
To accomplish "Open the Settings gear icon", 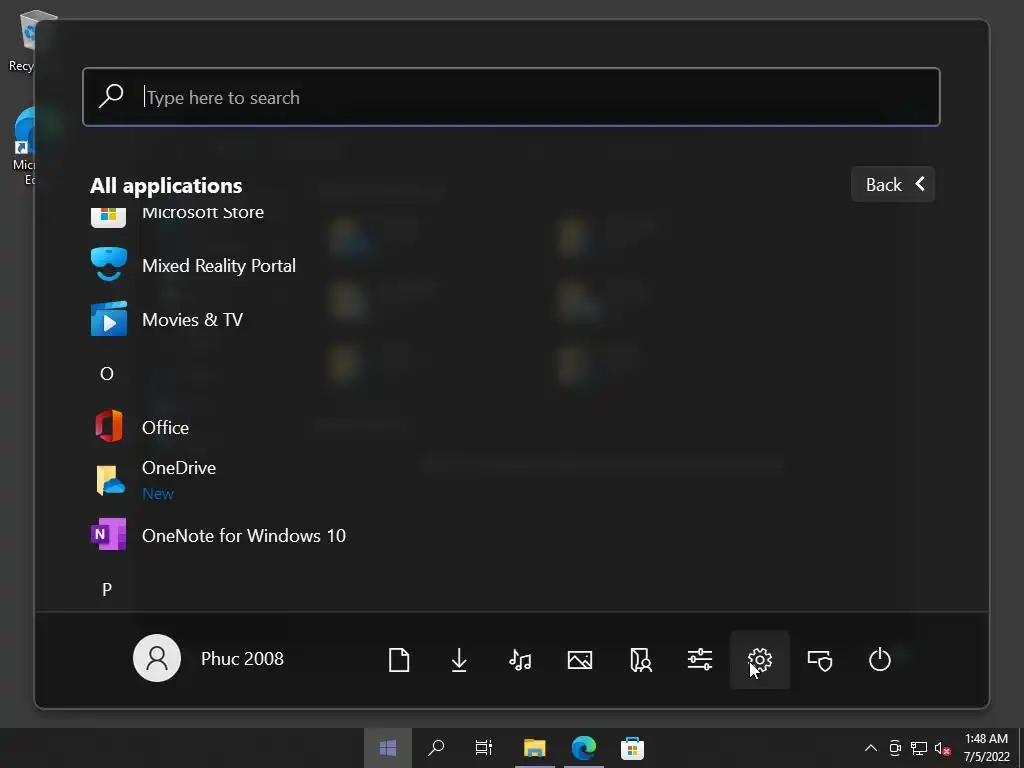I will (760, 660).
